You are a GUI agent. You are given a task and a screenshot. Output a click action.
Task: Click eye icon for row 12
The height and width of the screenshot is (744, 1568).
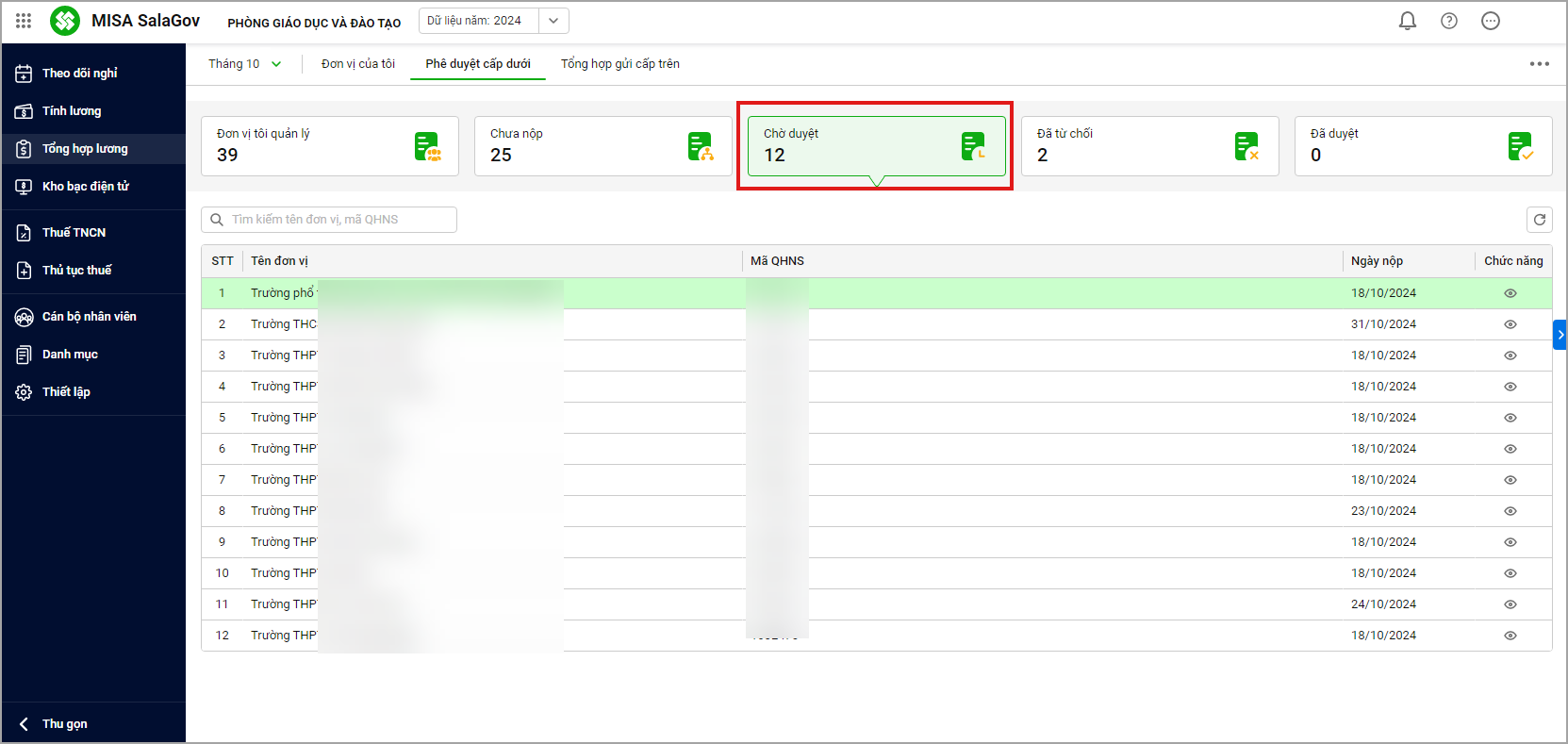(x=1510, y=636)
